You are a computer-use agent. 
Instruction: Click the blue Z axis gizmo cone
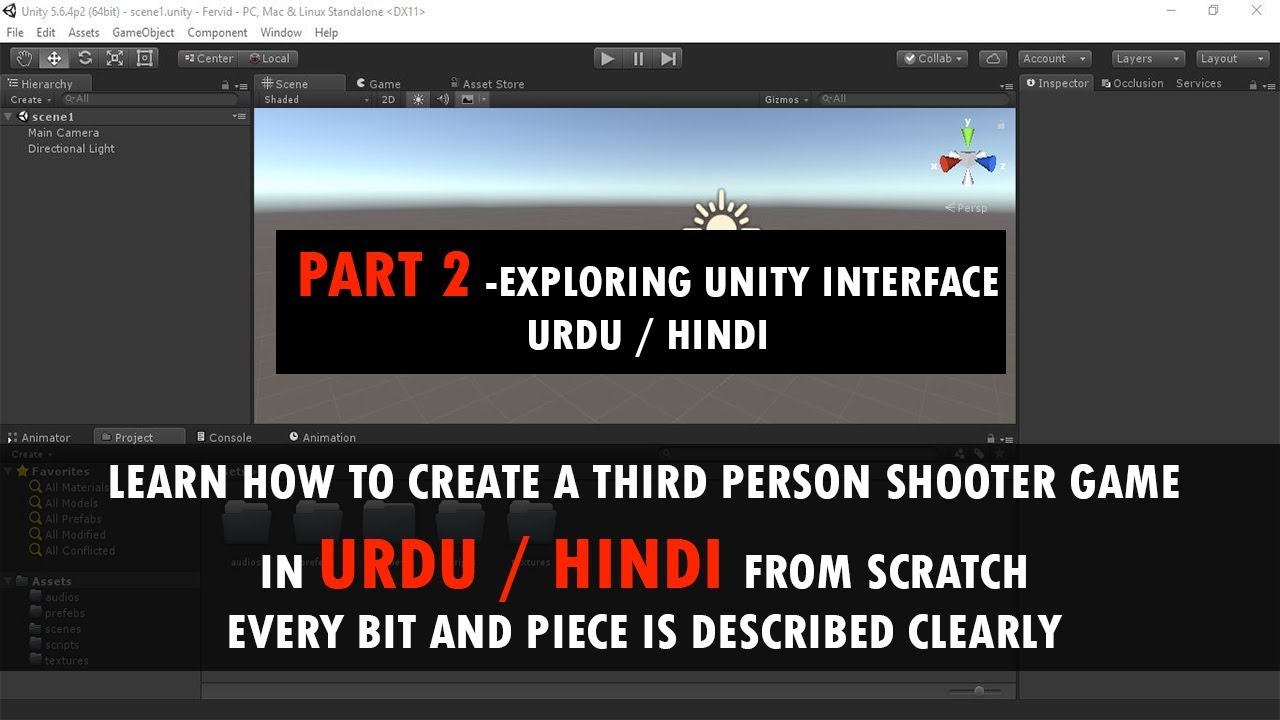click(987, 163)
